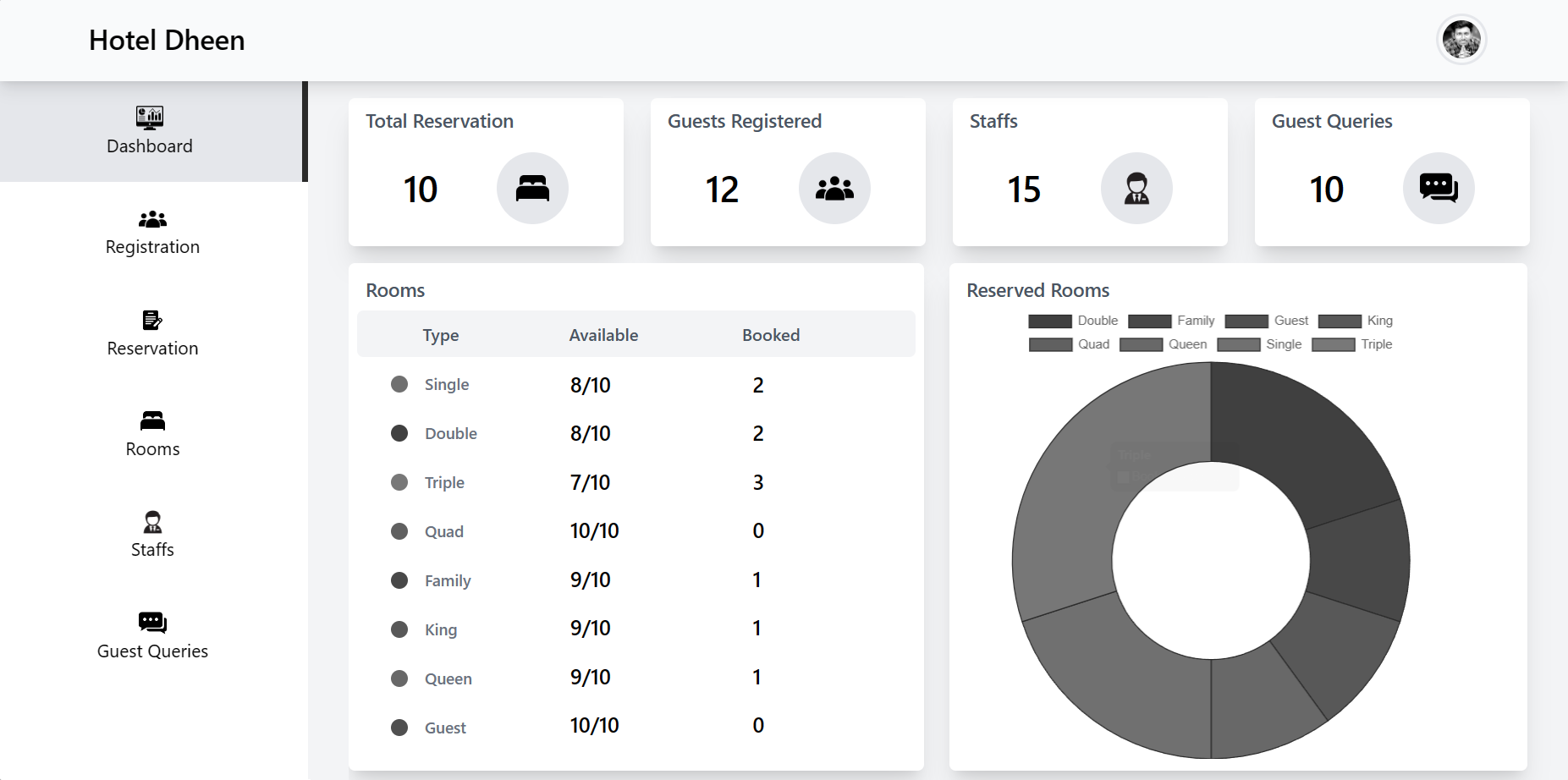The image size is (1568, 780).
Task: Click the Staffs person icon in sidebar
Action: (152, 521)
